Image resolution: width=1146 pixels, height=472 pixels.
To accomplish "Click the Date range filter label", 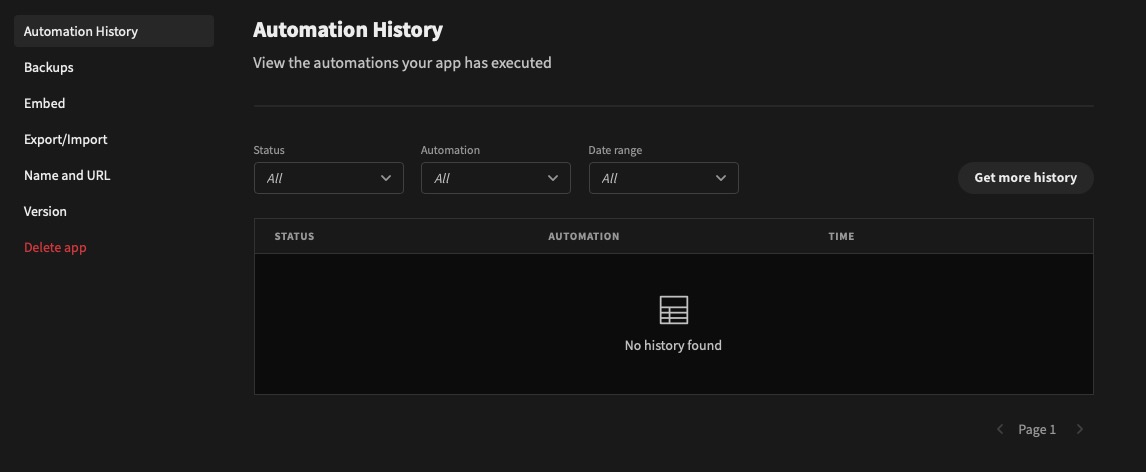I will click(615, 150).
